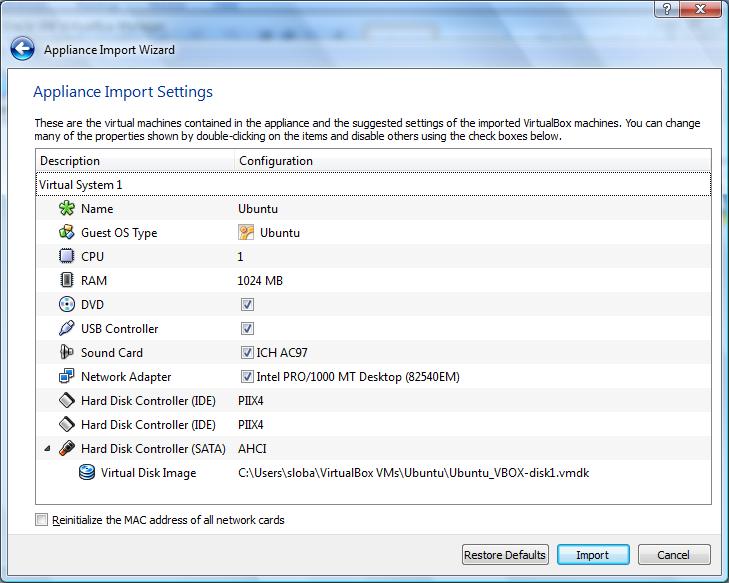Close the Appliance Import Wizard window
Viewport: 729px width, 583px height.
click(700, 9)
